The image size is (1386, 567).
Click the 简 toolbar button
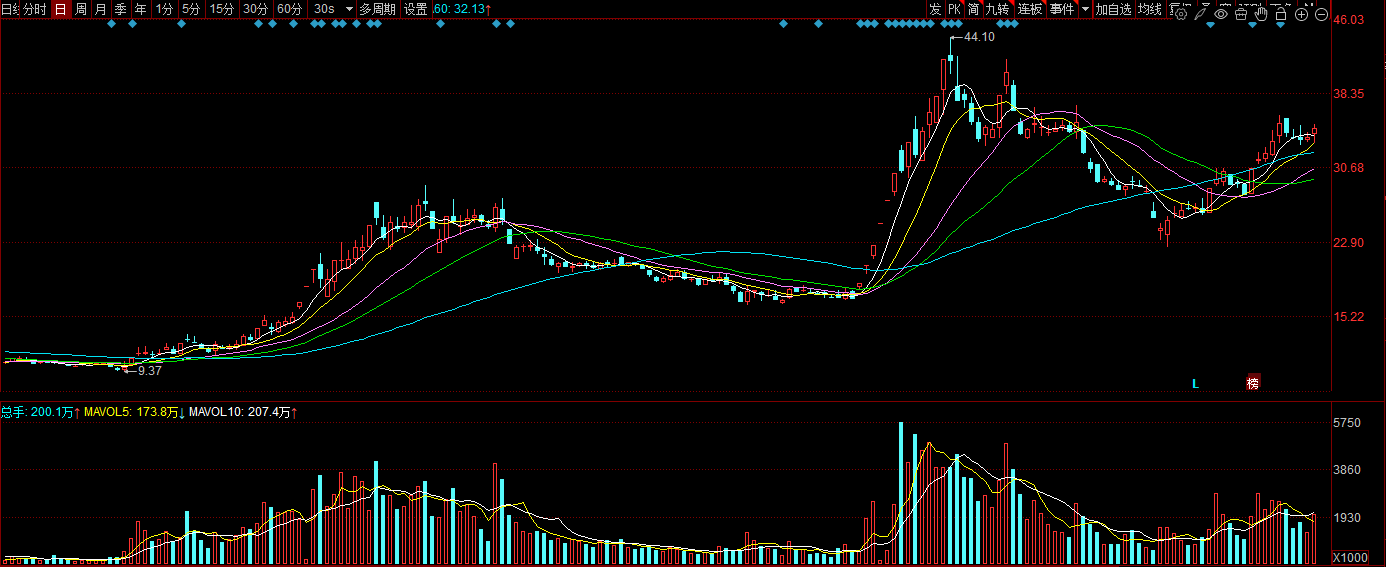[973, 9]
